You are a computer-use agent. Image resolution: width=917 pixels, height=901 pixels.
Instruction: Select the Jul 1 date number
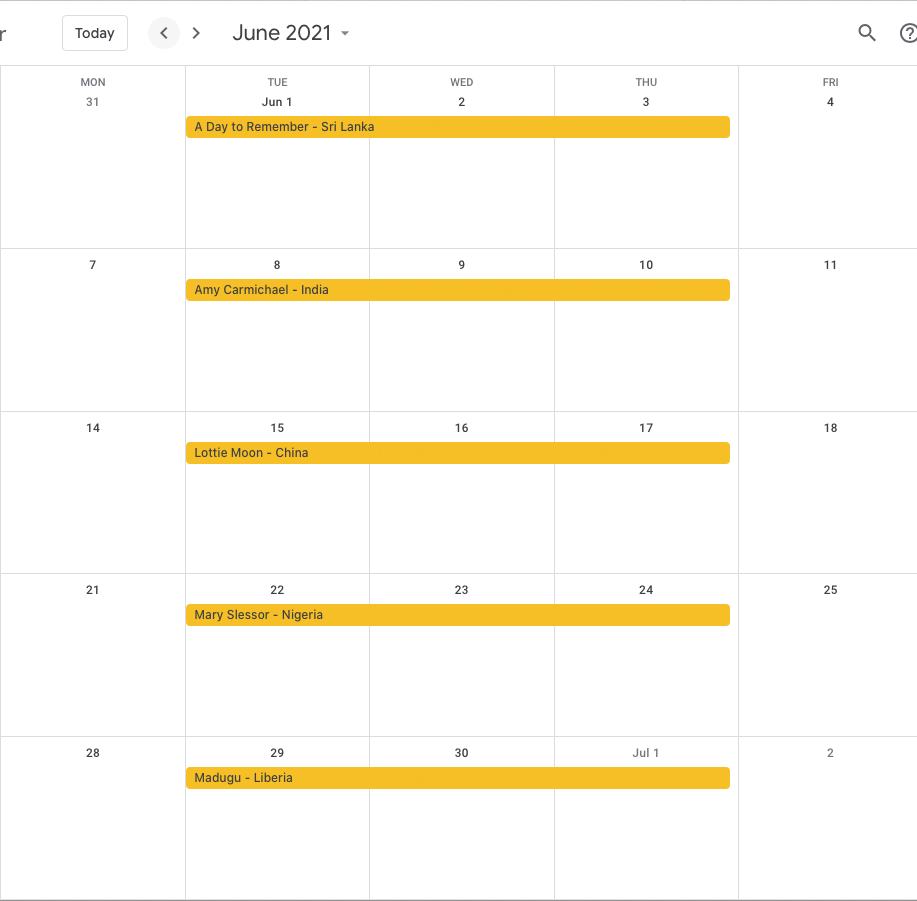coord(646,753)
